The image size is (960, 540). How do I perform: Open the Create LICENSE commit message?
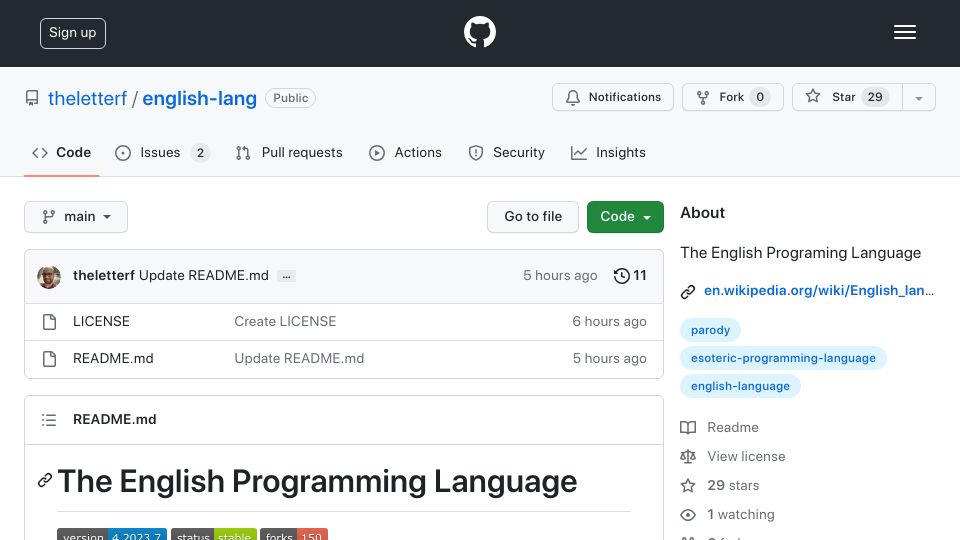pyautogui.click(x=285, y=321)
